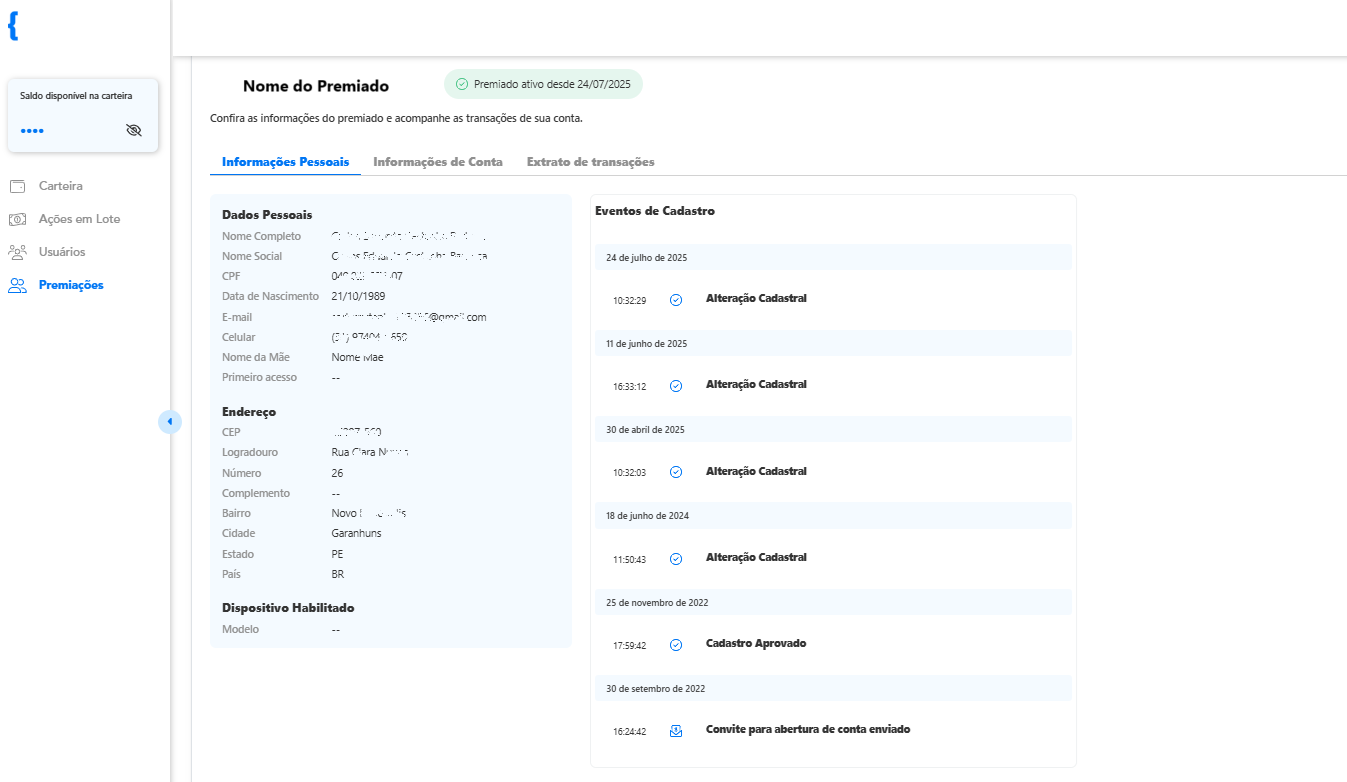Click Alteração Cadastral event at 16:33:12
Screen dimensions: 1347x782
coord(756,384)
